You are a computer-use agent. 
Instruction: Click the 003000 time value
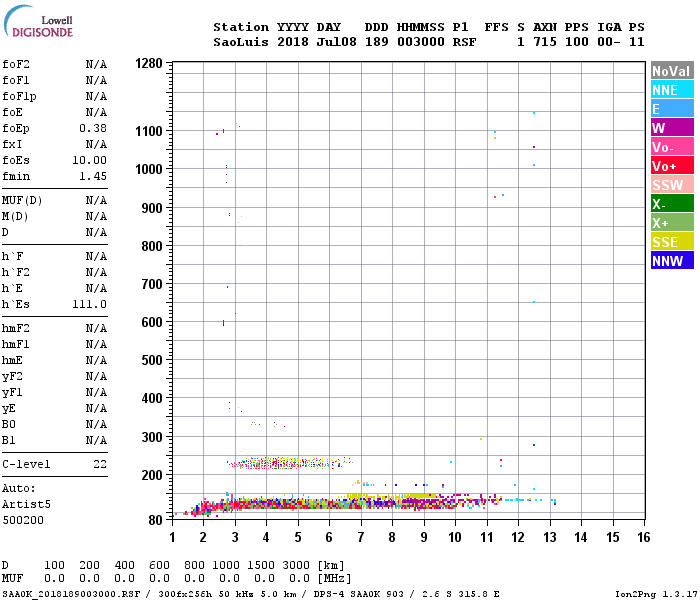421,42
